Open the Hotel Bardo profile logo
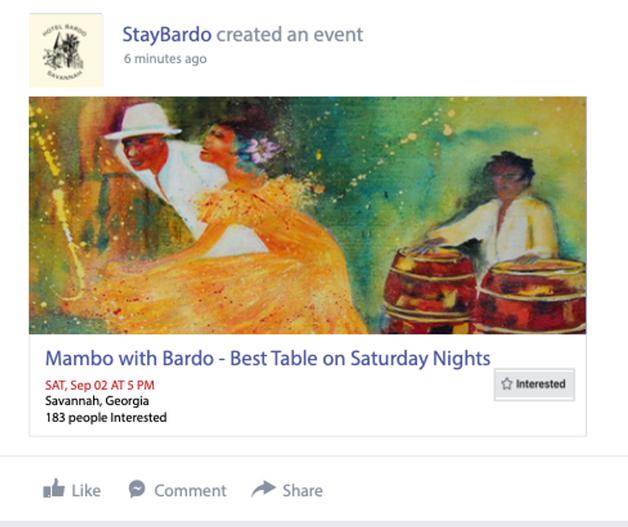The width and height of the screenshot is (628, 527). 66,50
